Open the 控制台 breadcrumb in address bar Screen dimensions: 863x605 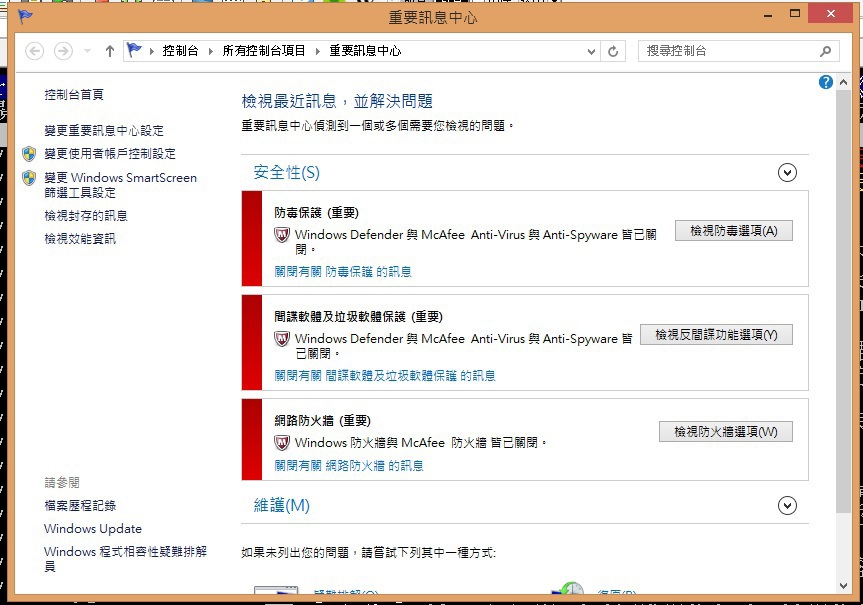(181, 51)
